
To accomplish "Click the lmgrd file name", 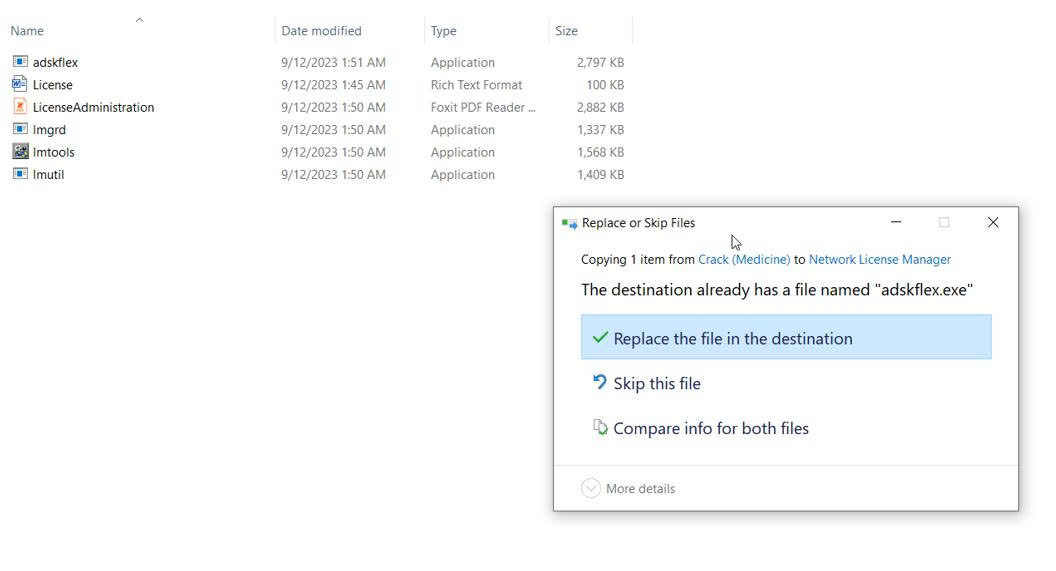I will click(49, 130).
